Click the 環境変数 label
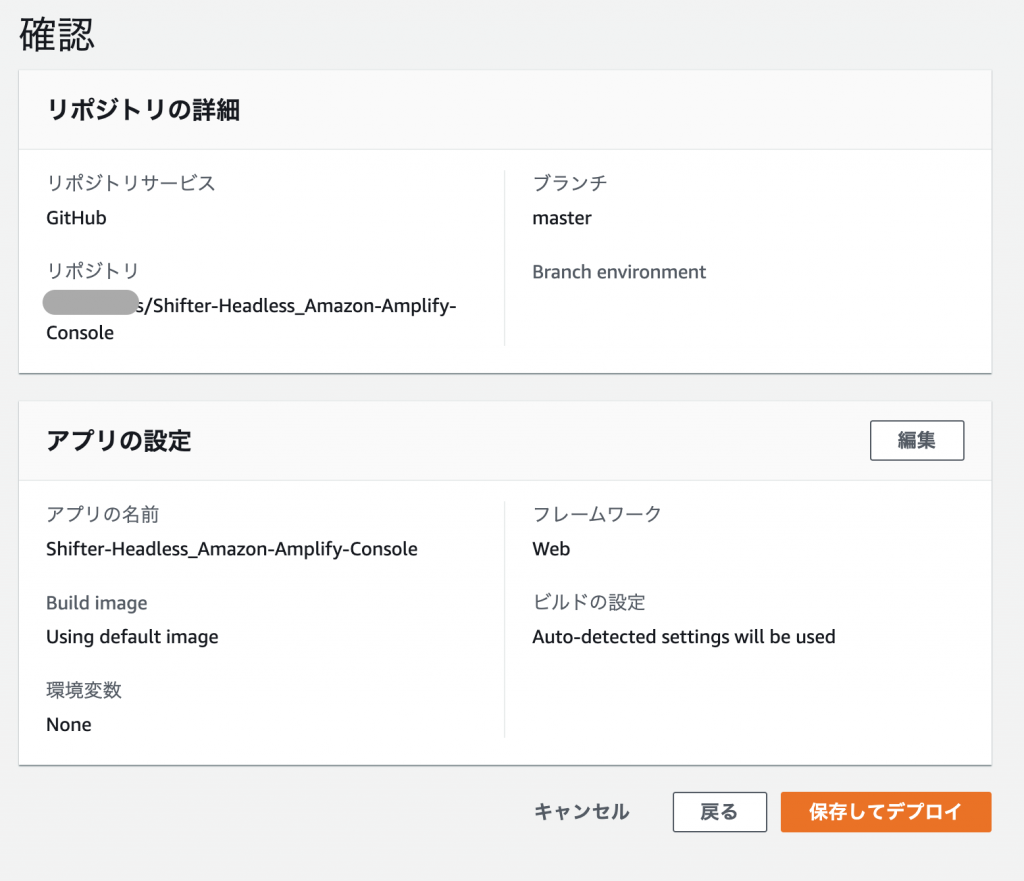This screenshot has height=881, width=1024. click(84, 690)
